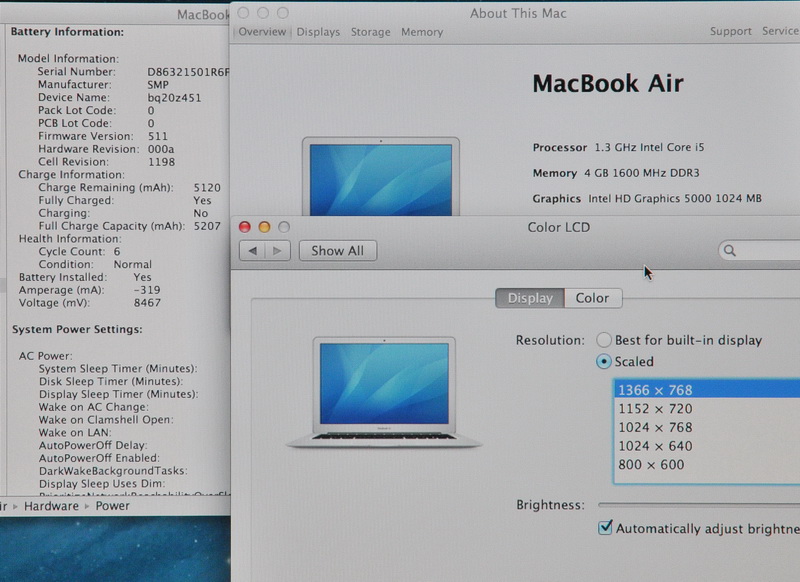The height and width of the screenshot is (582, 800).
Task: Click the serial number D86321501R6F value
Action: [188, 72]
